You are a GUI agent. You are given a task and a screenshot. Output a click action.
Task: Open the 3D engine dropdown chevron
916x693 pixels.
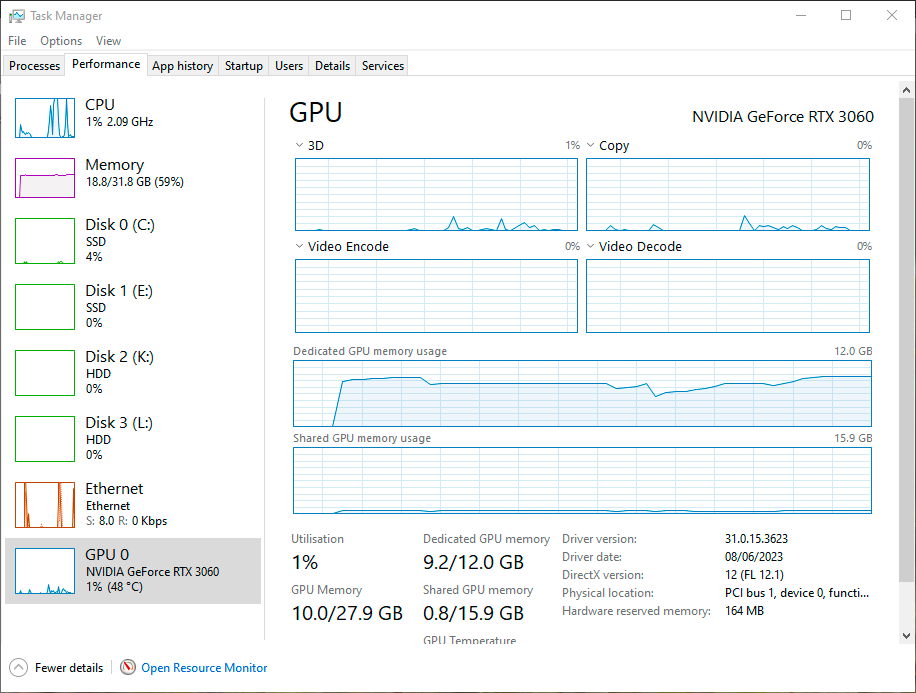pyautogui.click(x=299, y=145)
